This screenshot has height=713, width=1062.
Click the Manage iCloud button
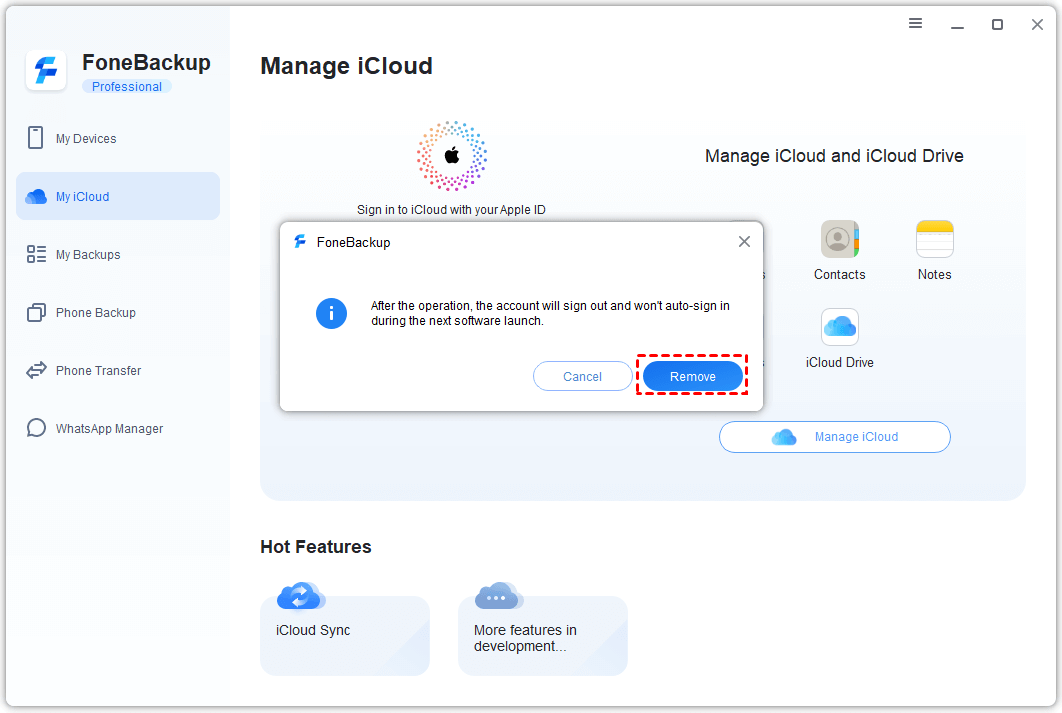(834, 437)
